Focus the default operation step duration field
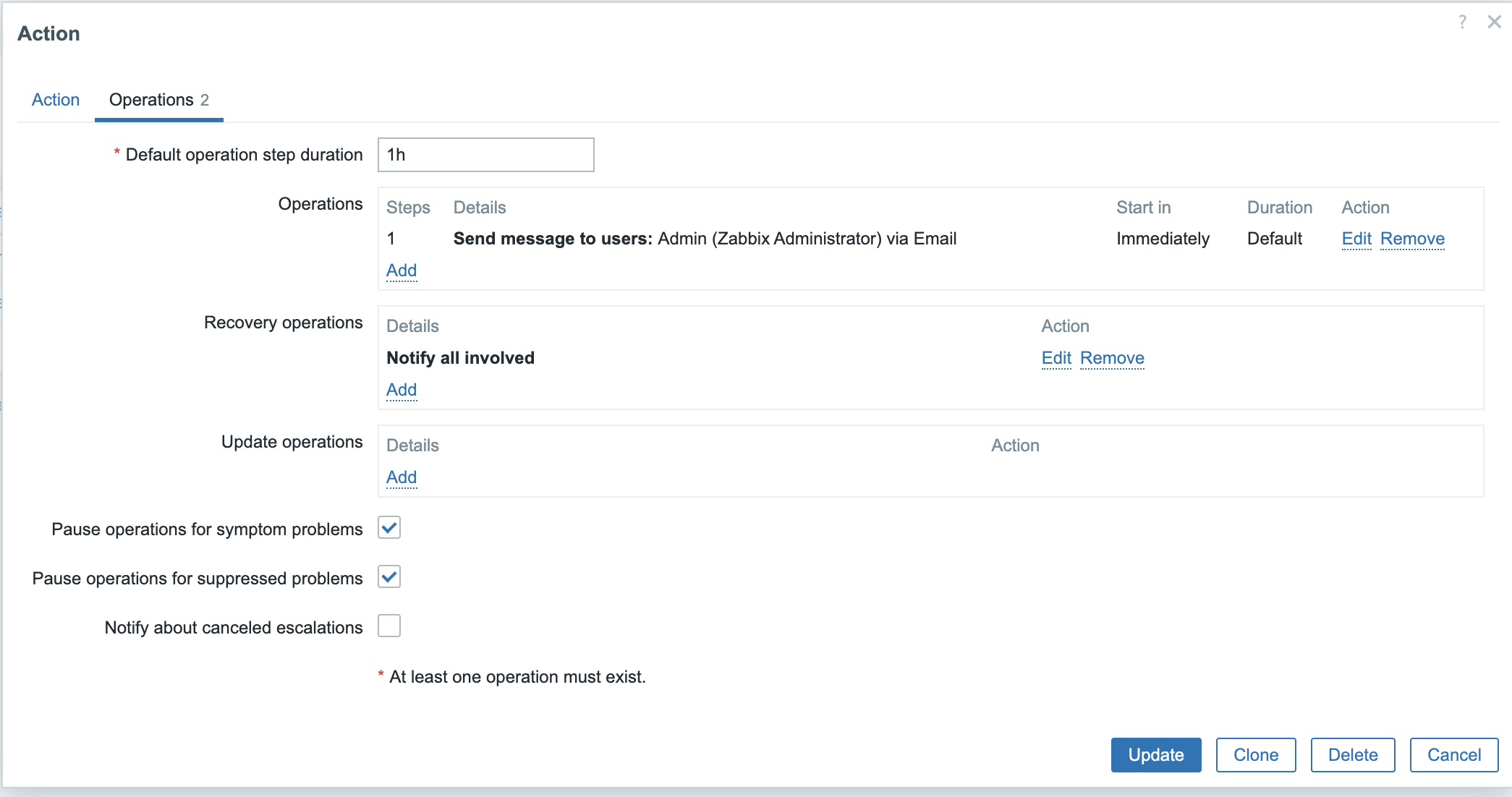Viewport: 1512px width, 797px height. coord(485,155)
